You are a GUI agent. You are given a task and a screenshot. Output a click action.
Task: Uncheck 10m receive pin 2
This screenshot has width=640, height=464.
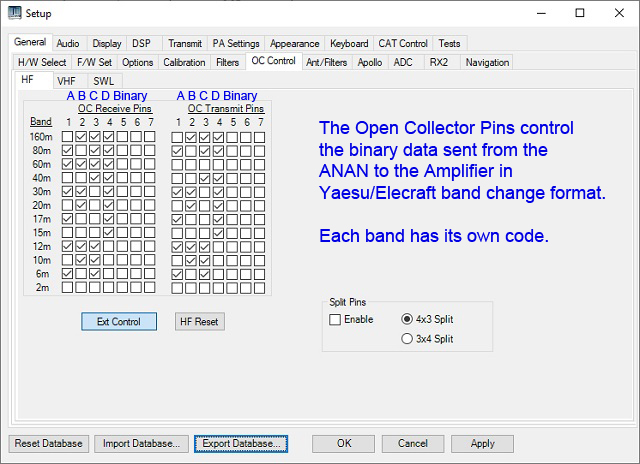(81, 260)
